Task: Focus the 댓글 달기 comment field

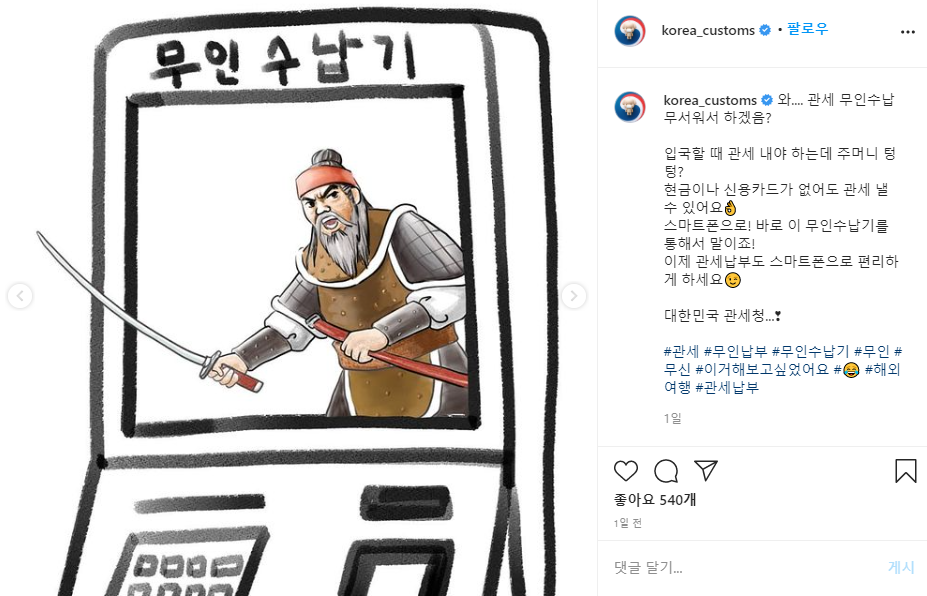Action: (x=745, y=568)
